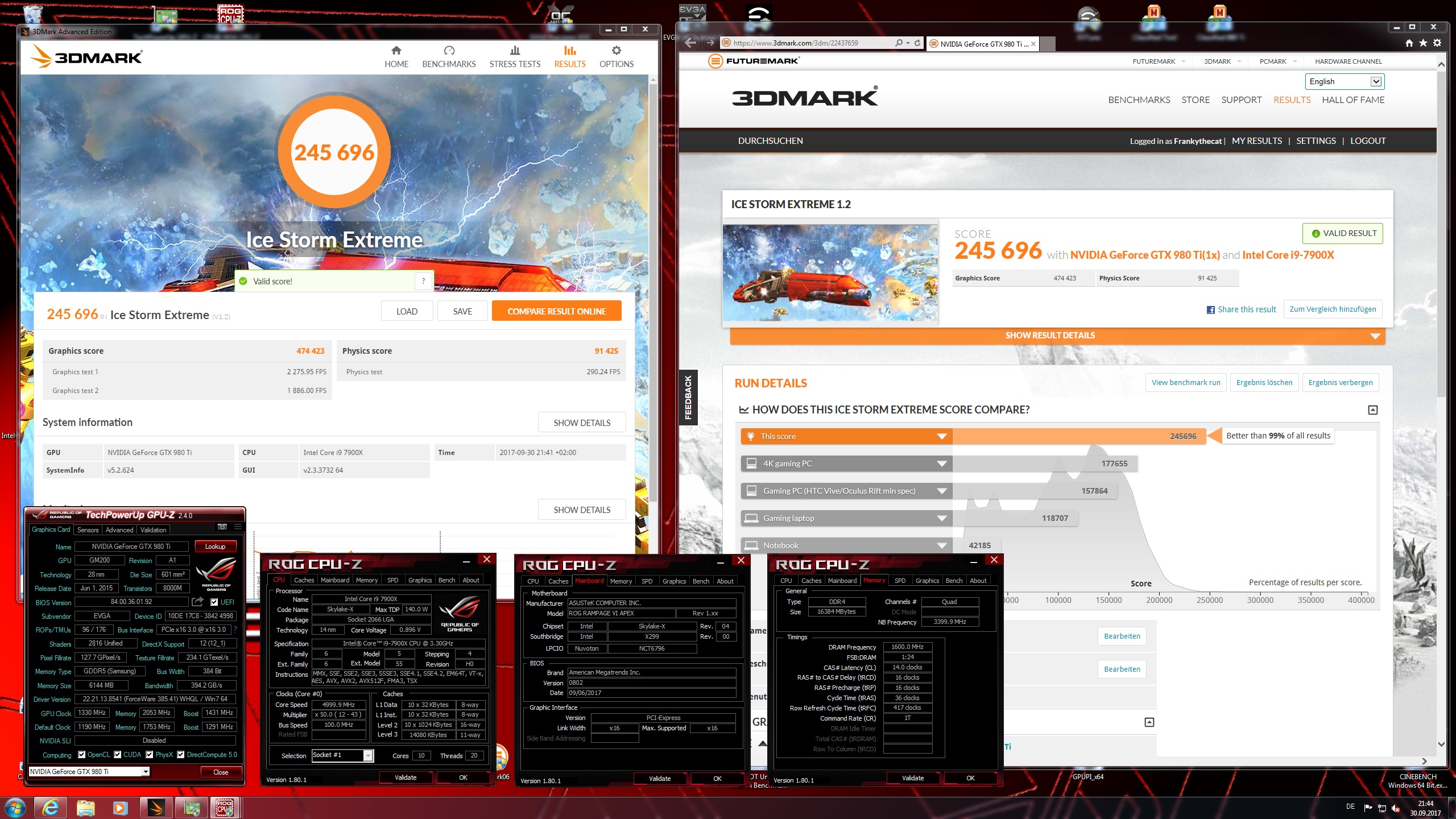
Task: Click SHOW DETAILS next to System information
Action: [x=581, y=423]
